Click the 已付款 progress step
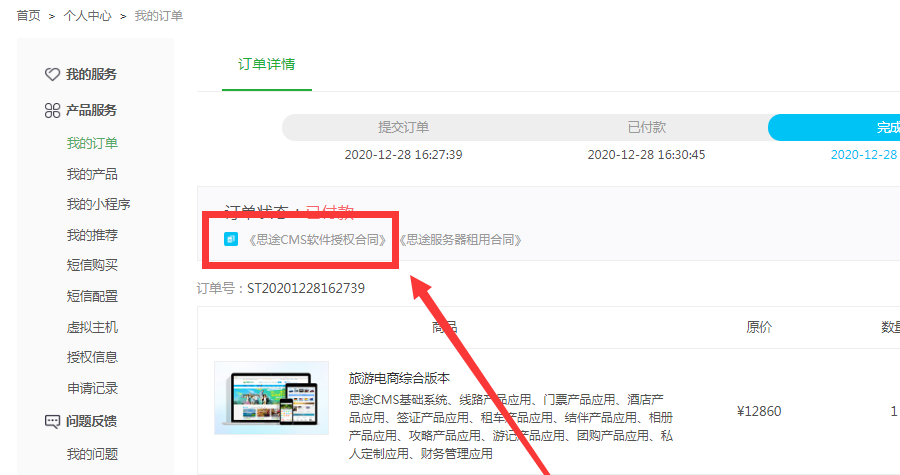The height and width of the screenshot is (475, 900). [x=646, y=127]
